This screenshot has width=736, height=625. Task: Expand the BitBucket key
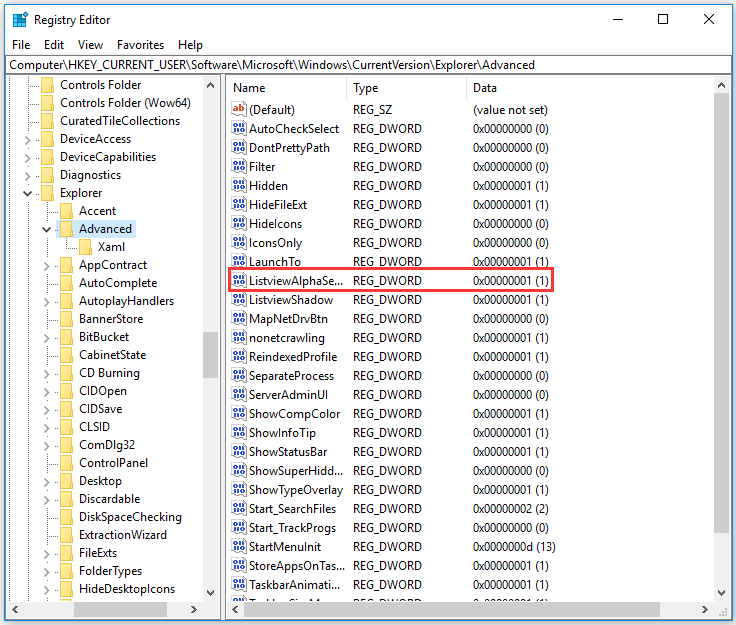[x=46, y=337]
